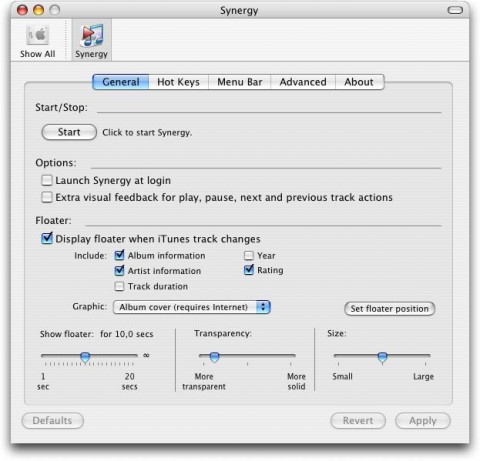
Task: Click the infinity symbol beside duration slider
Action: tap(146, 355)
